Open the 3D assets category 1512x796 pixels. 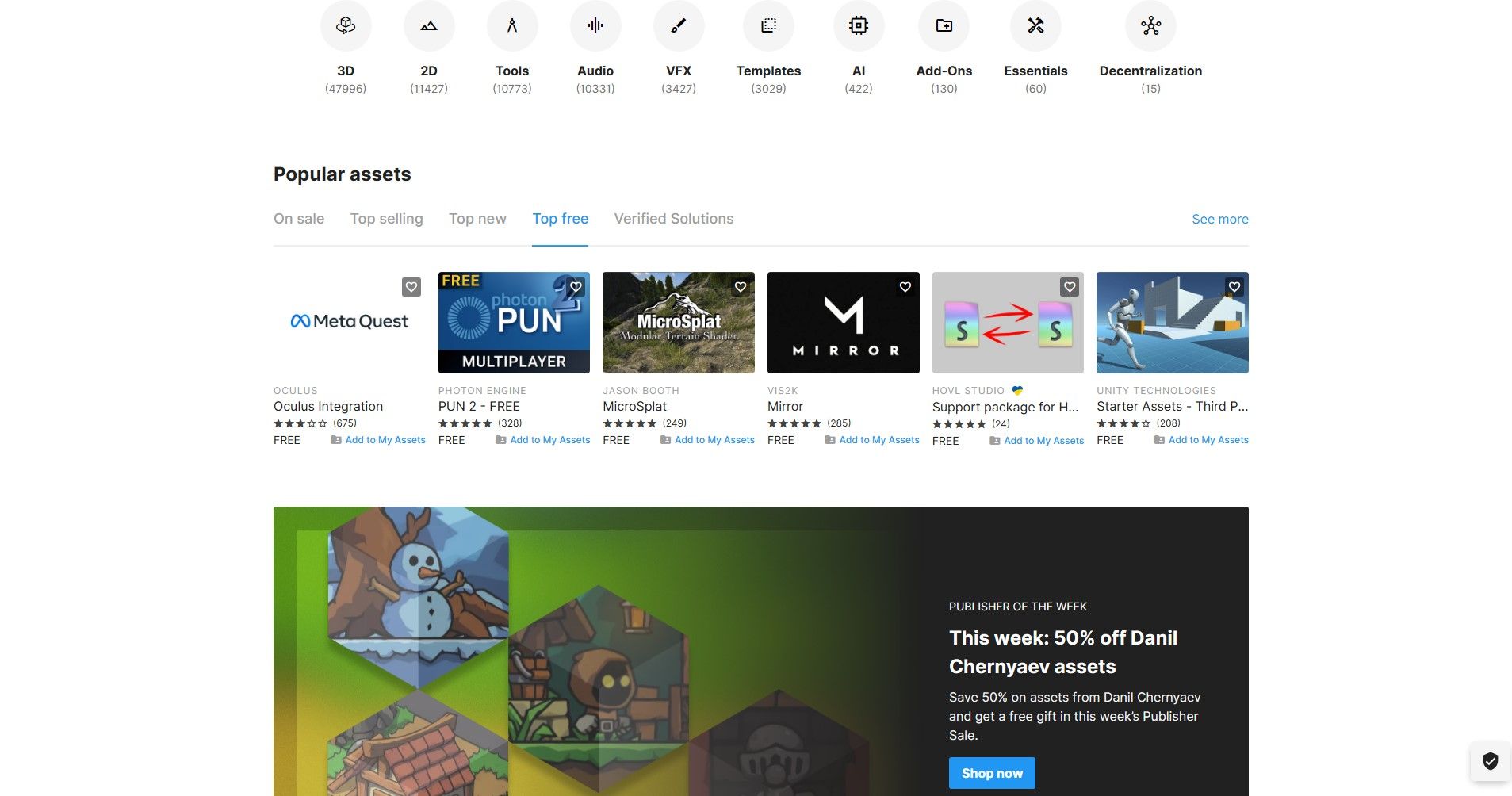(346, 25)
